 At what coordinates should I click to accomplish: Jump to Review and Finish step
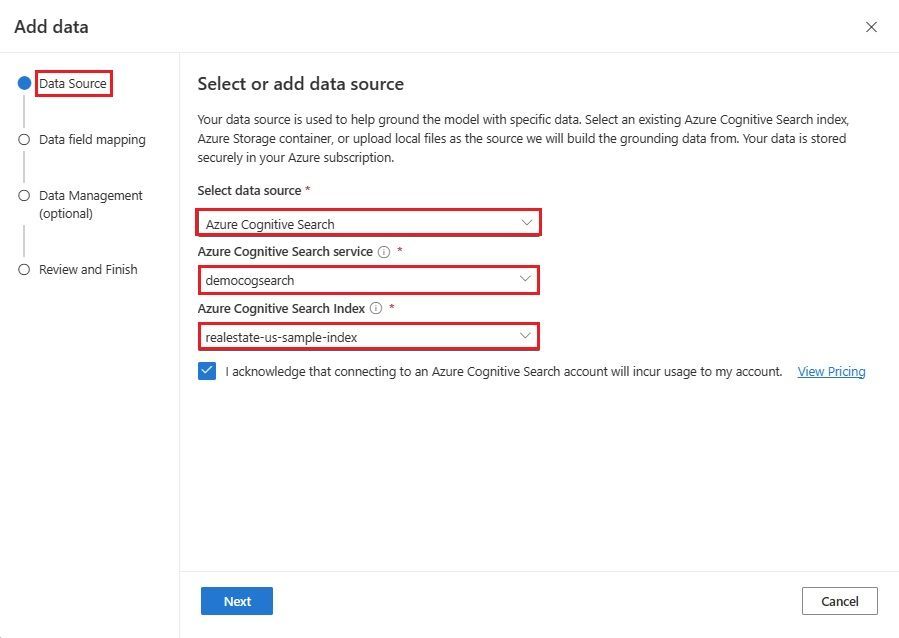tap(88, 270)
